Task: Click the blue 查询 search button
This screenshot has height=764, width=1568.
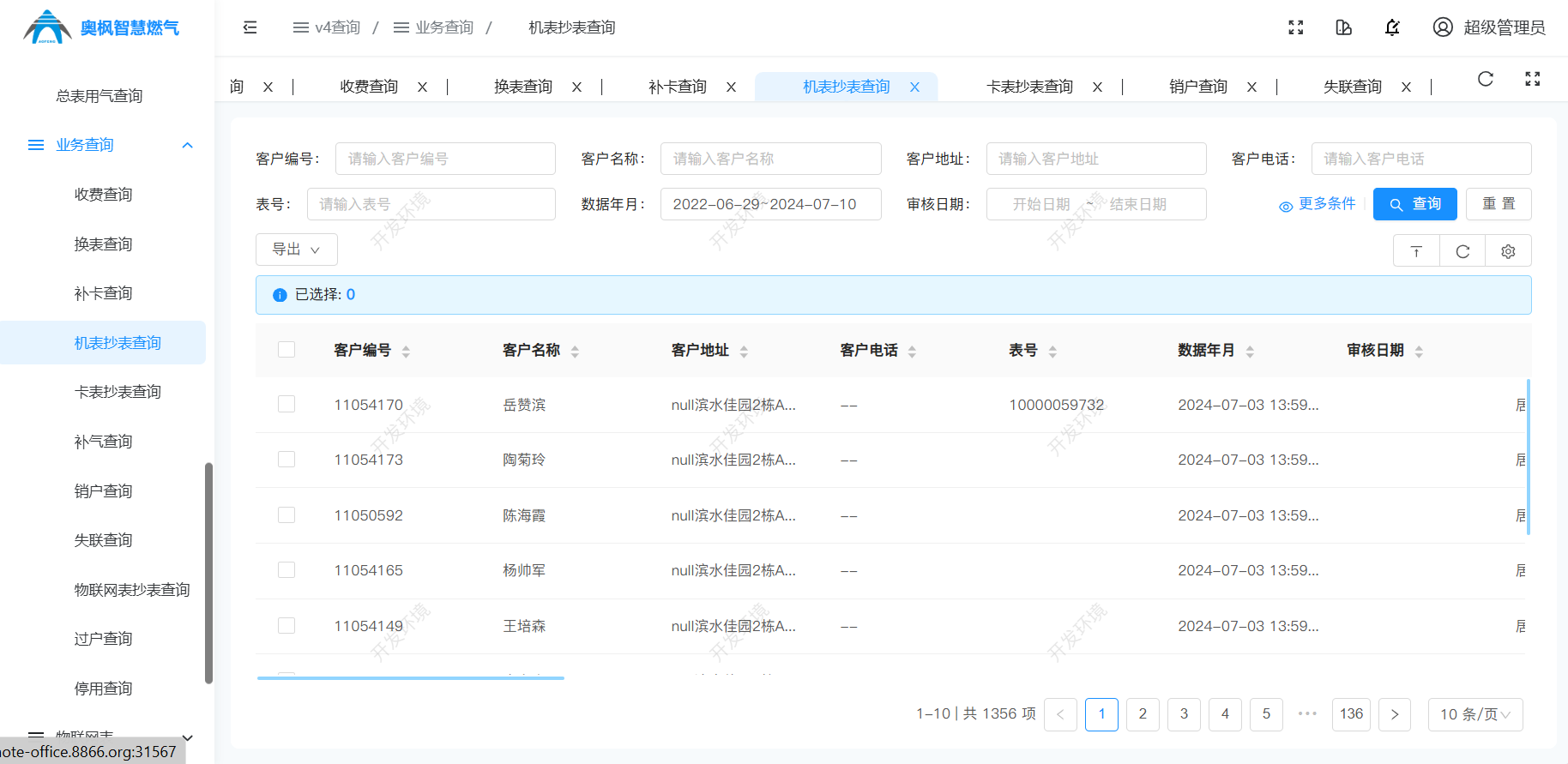Action: coord(1415,204)
